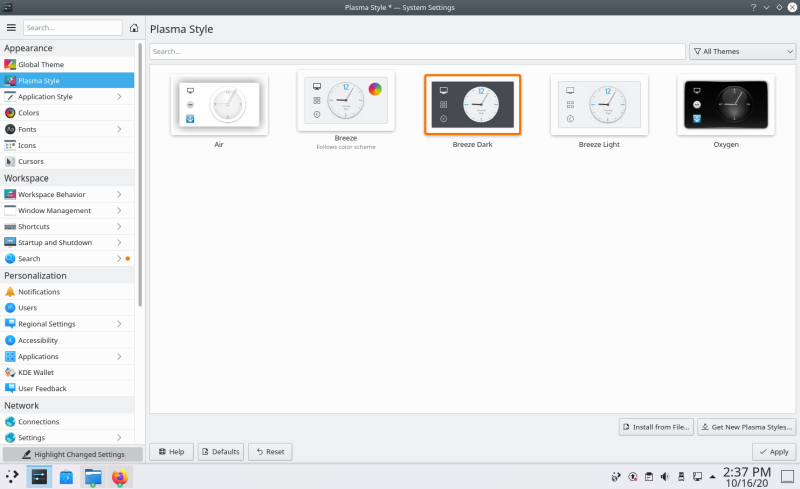Open the Colors settings page
The width and height of the screenshot is (800, 489).
point(28,113)
